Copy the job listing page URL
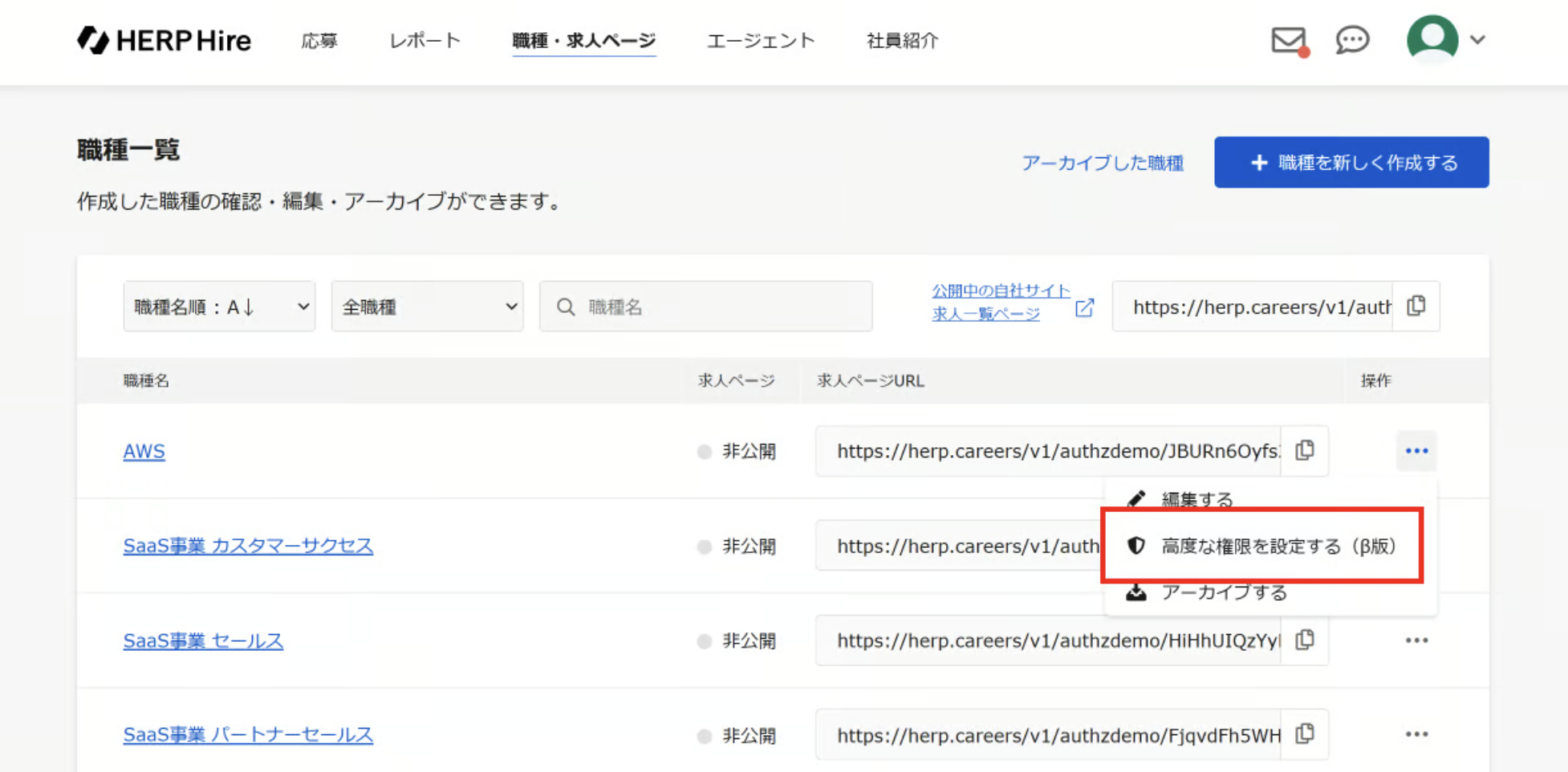The height and width of the screenshot is (772, 1568). click(1416, 307)
